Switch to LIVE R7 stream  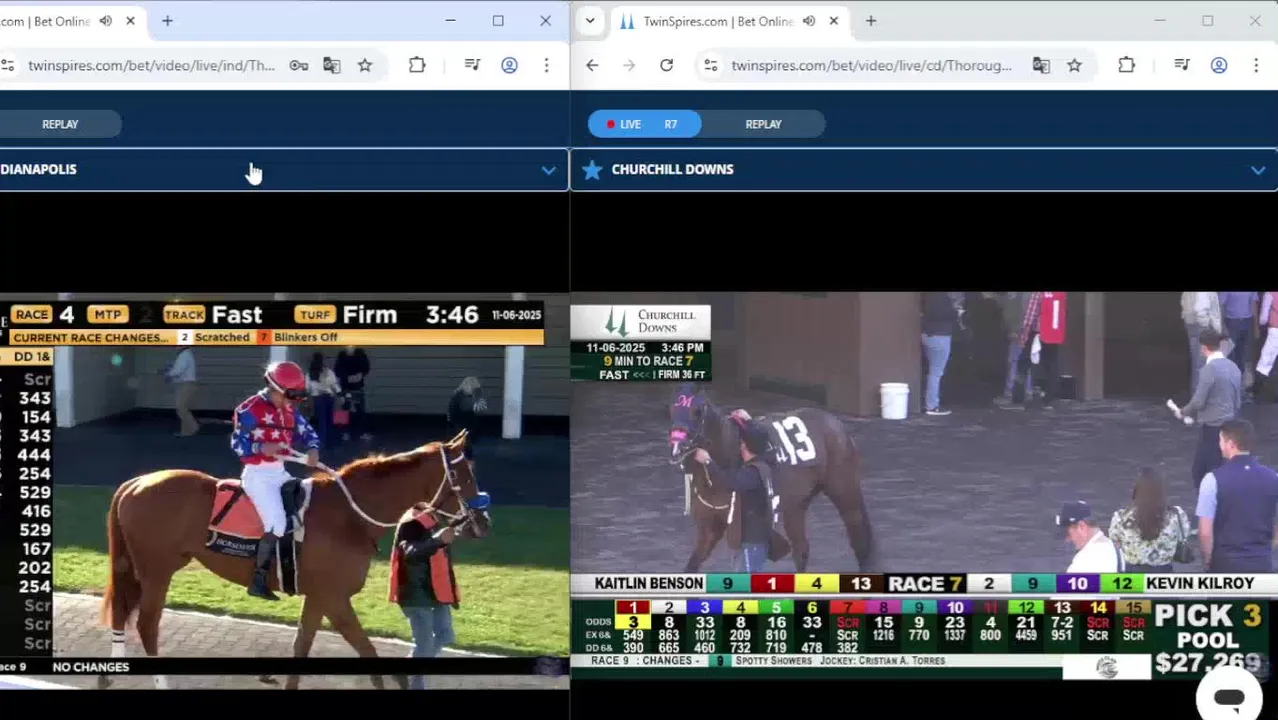coord(644,124)
